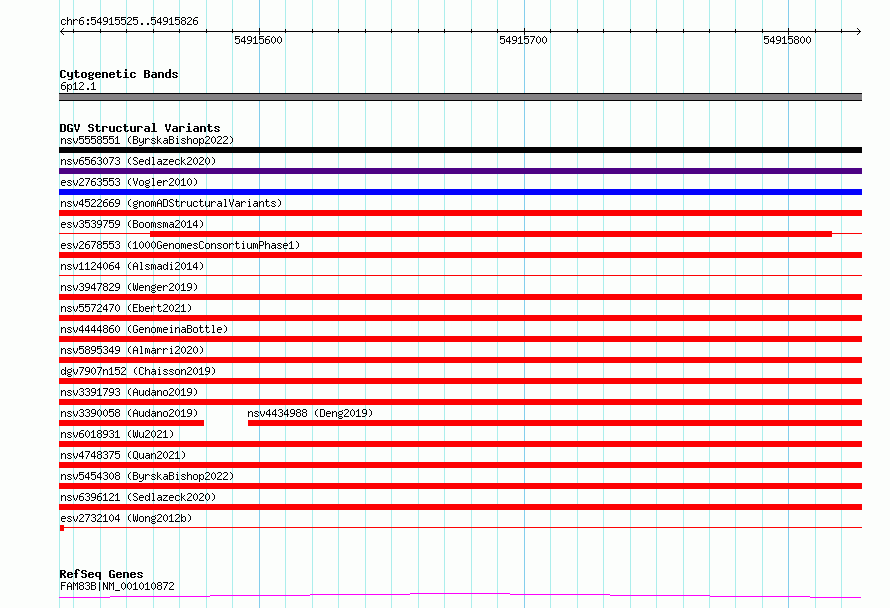Click variant label esv2763553 (Vogler2010)
890x608 pixels.
129,182
